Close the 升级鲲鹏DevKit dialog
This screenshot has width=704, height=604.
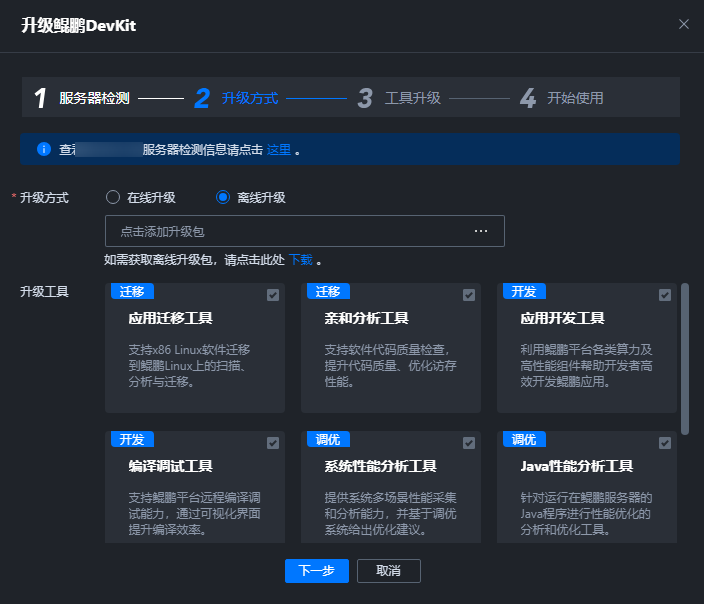(684, 24)
